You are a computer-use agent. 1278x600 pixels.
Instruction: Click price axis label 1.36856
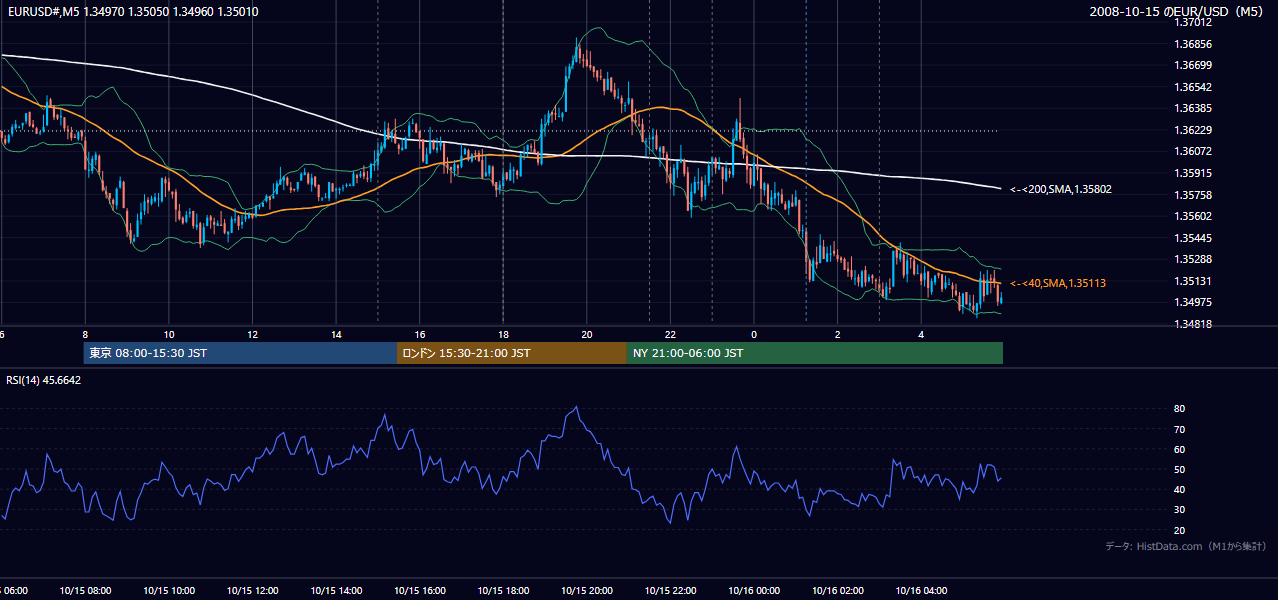[x=1192, y=44]
